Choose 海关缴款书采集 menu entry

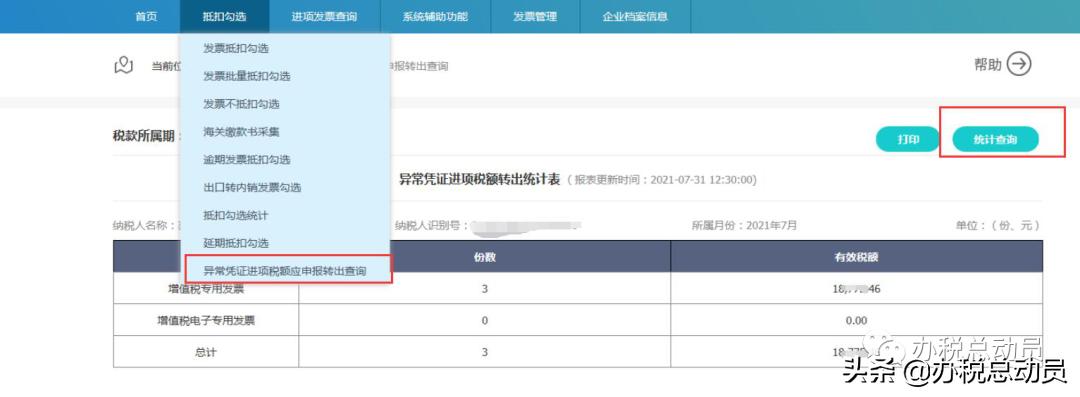pyautogui.click(x=241, y=132)
